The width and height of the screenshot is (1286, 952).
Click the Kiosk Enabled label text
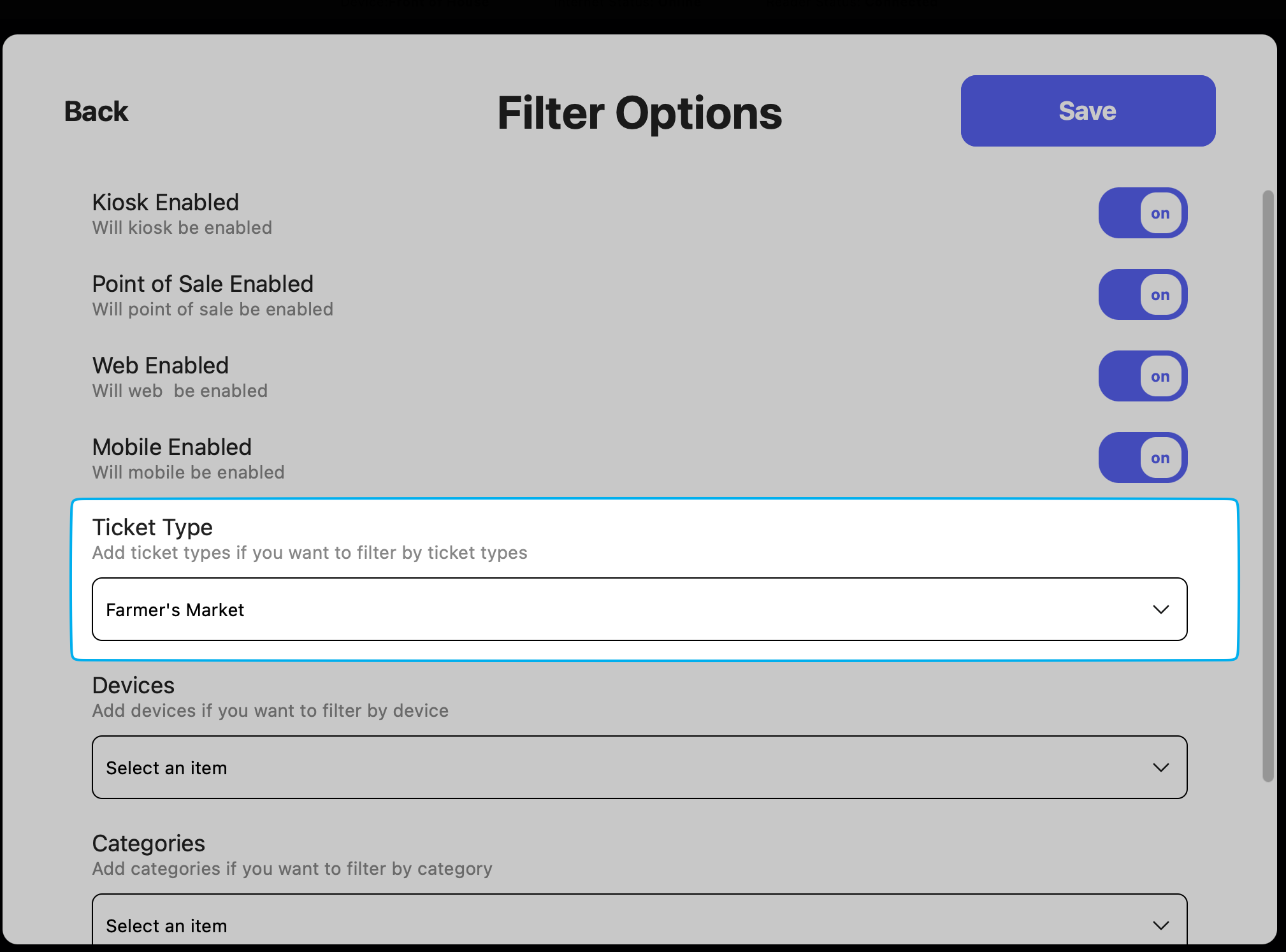pos(165,203)
